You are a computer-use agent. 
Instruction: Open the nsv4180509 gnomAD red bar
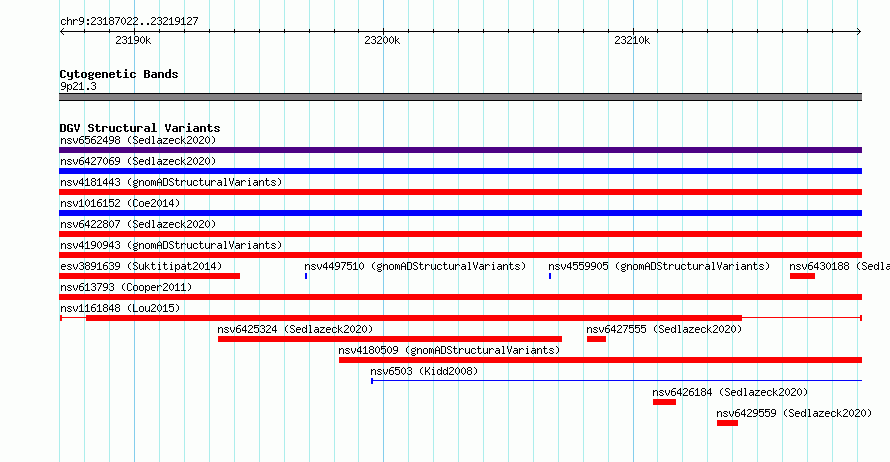click(601, 360)
